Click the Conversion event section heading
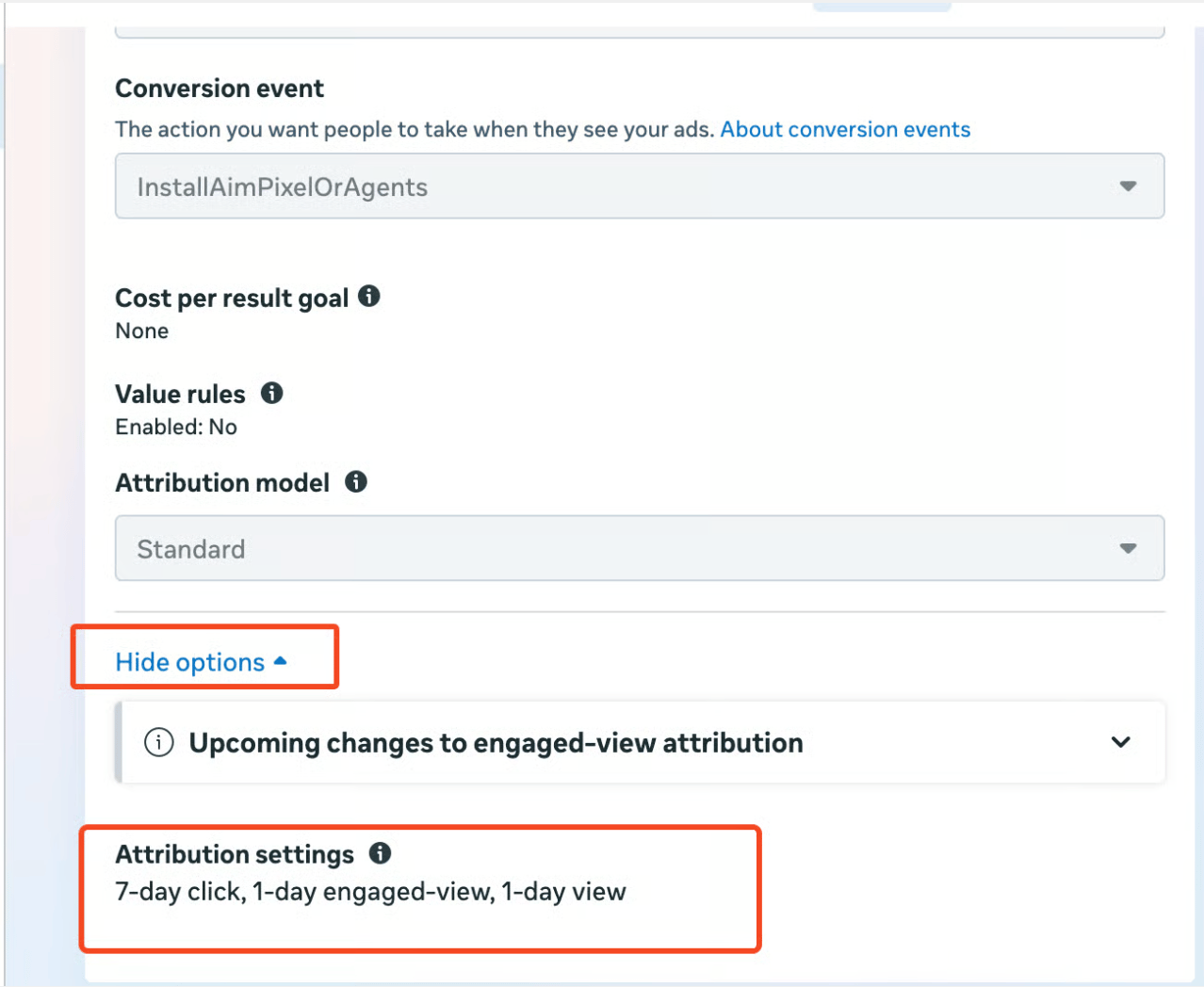 [x=220, y=89]
